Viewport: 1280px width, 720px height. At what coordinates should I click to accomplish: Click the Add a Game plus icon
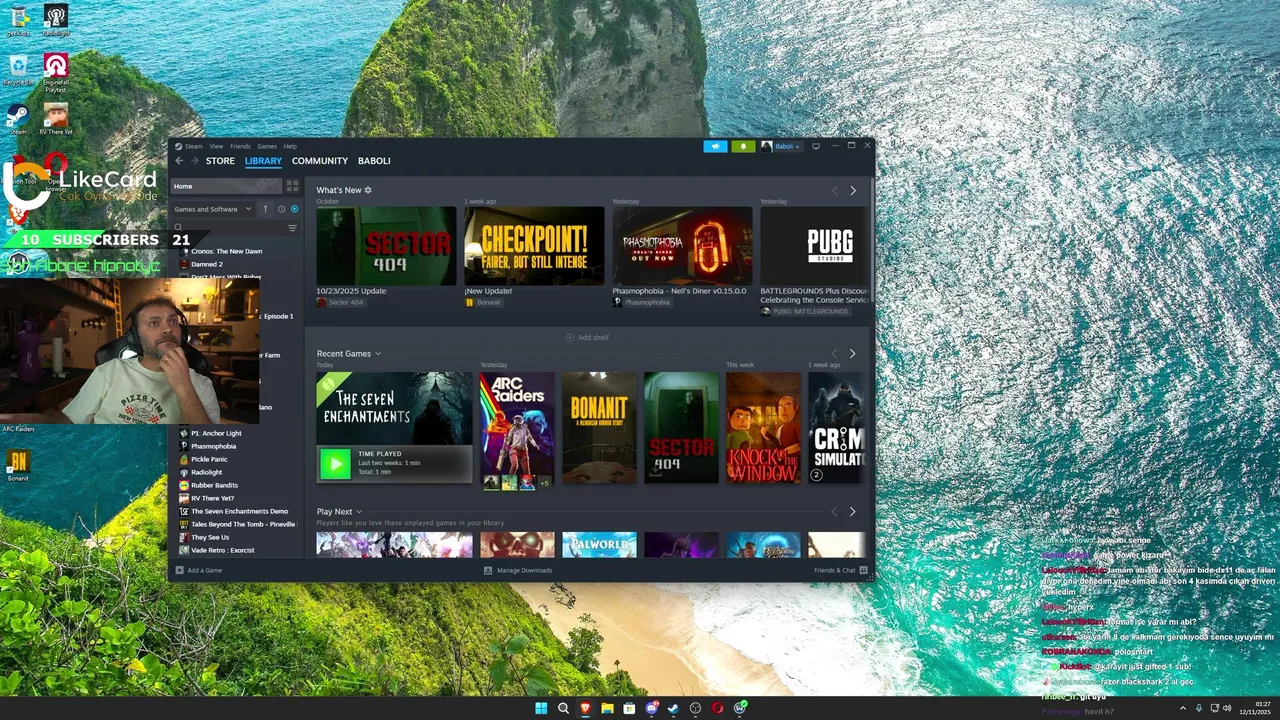179,570
